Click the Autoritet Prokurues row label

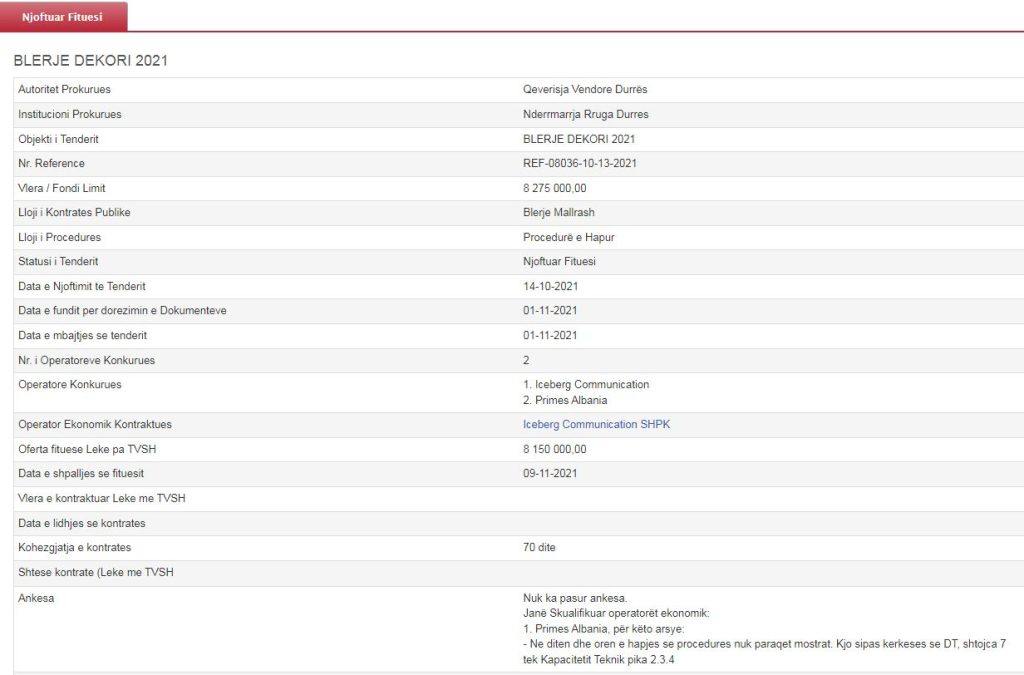coord(64,90)
